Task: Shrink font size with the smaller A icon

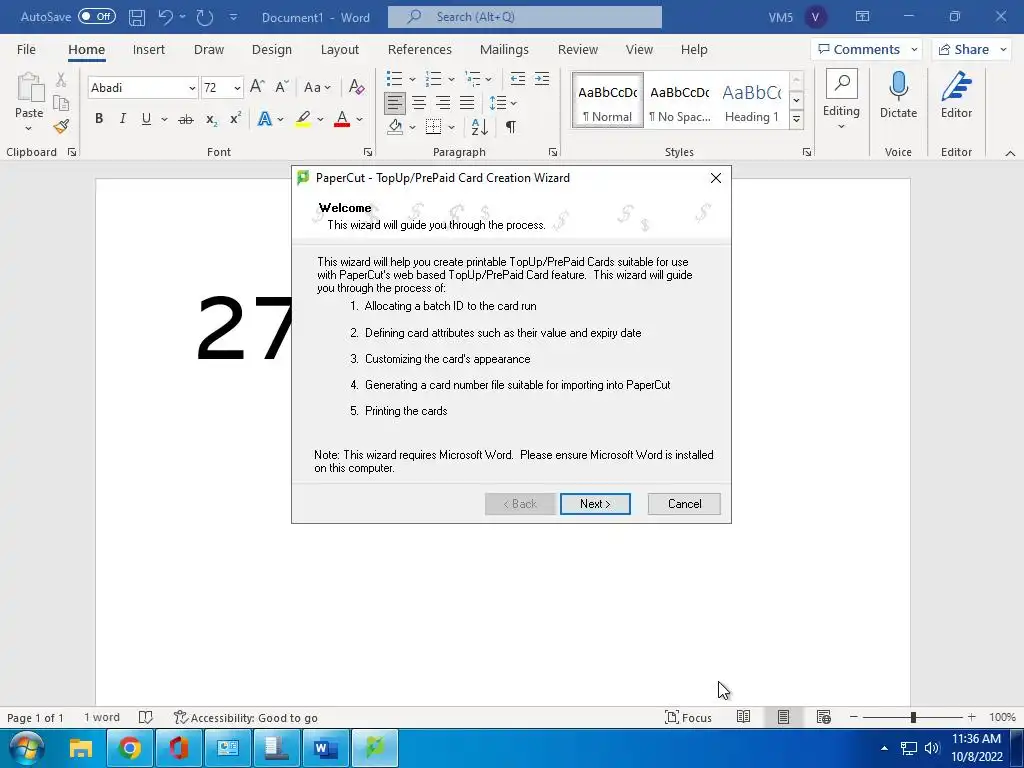Action: (x=281, y=87)
